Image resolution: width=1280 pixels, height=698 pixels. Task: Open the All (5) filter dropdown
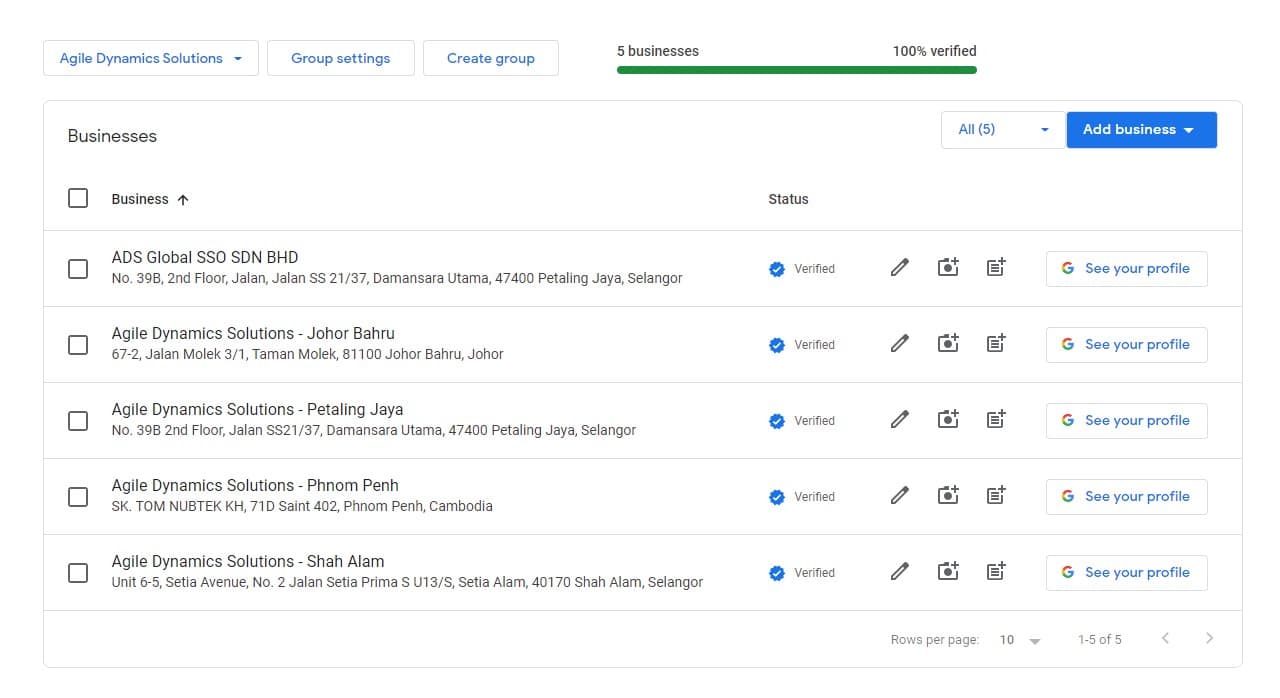(x=1003, y=130)
